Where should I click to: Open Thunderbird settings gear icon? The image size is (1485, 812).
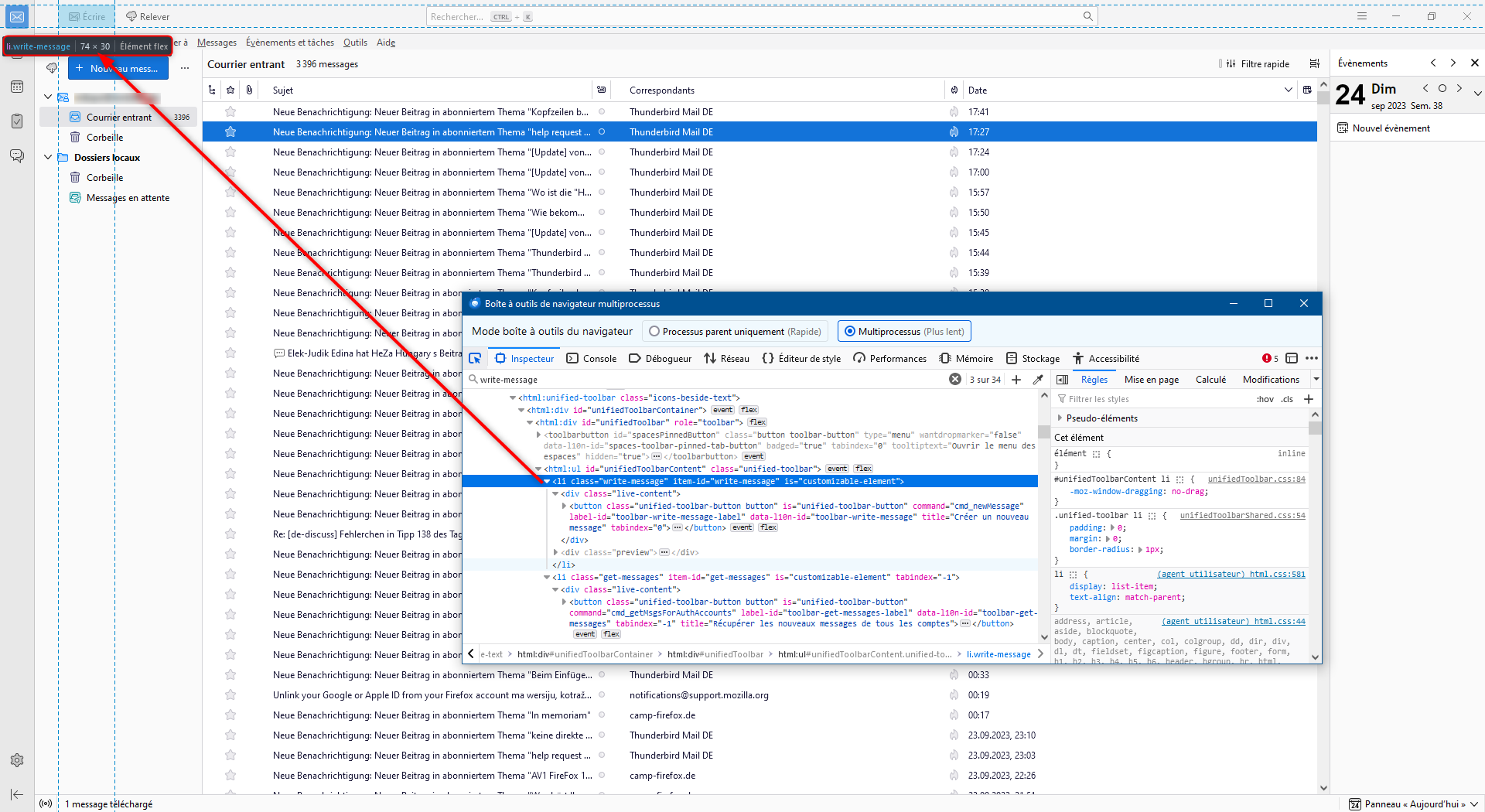[17, 760]
